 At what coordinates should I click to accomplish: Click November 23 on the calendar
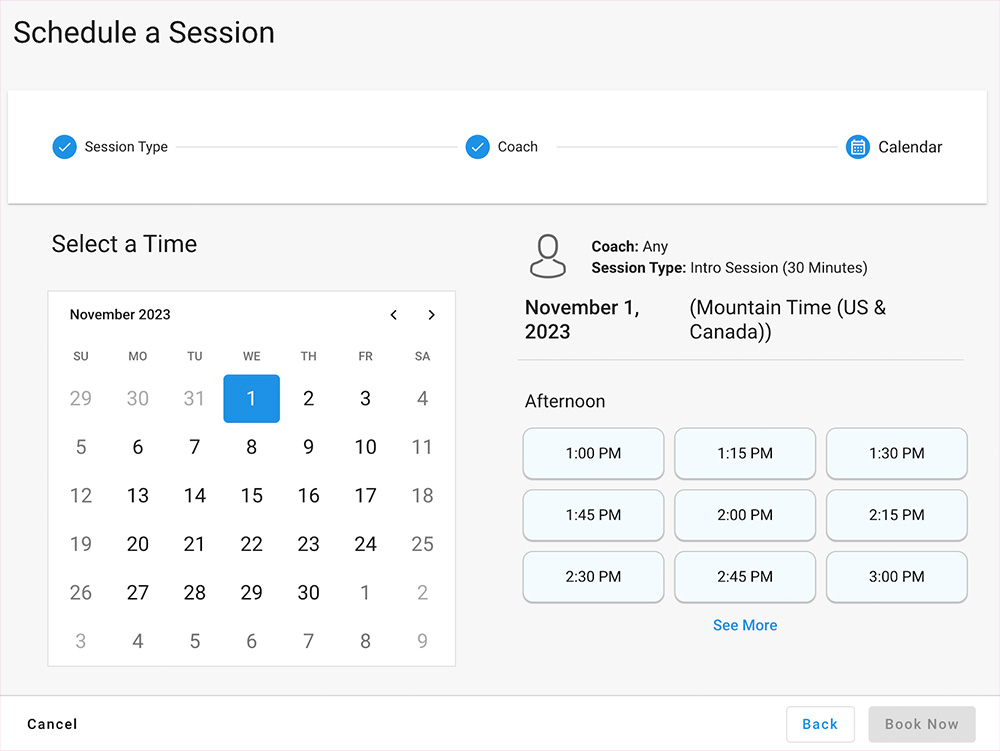[309, 544]
